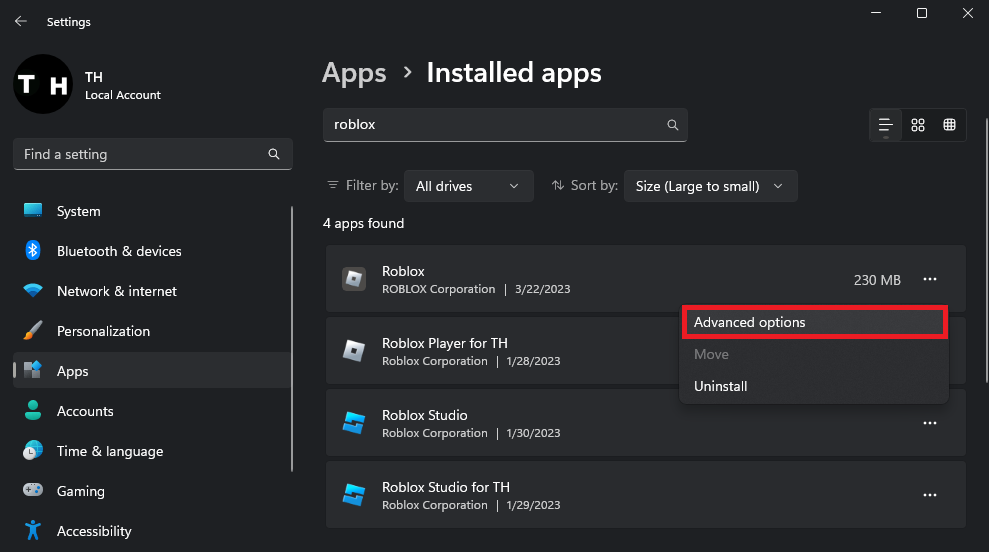Screen dimensions: 989x552
Task: Open the more options menu for Roblox Studio
Action: point(930,423)
